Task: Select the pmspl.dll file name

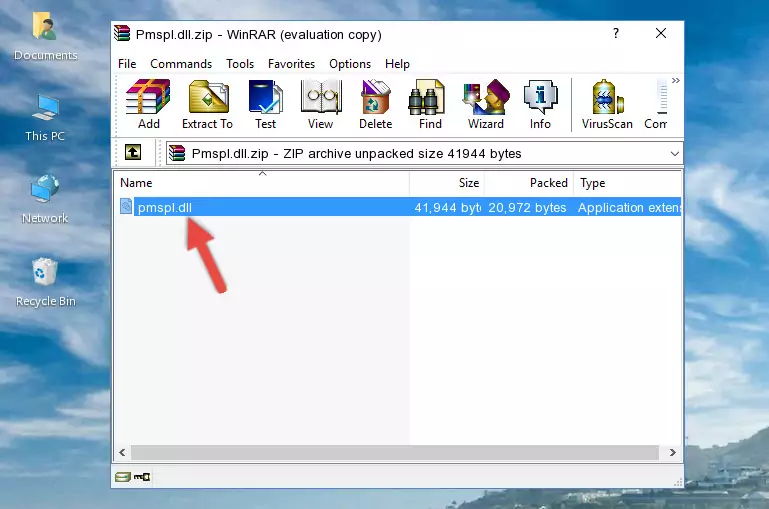Action: (165, 207)
